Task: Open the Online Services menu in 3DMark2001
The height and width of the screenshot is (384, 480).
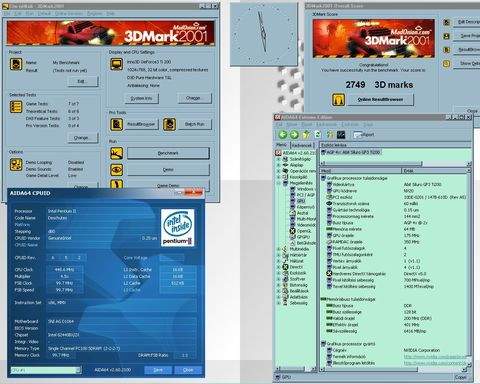Action: [69, 13]
